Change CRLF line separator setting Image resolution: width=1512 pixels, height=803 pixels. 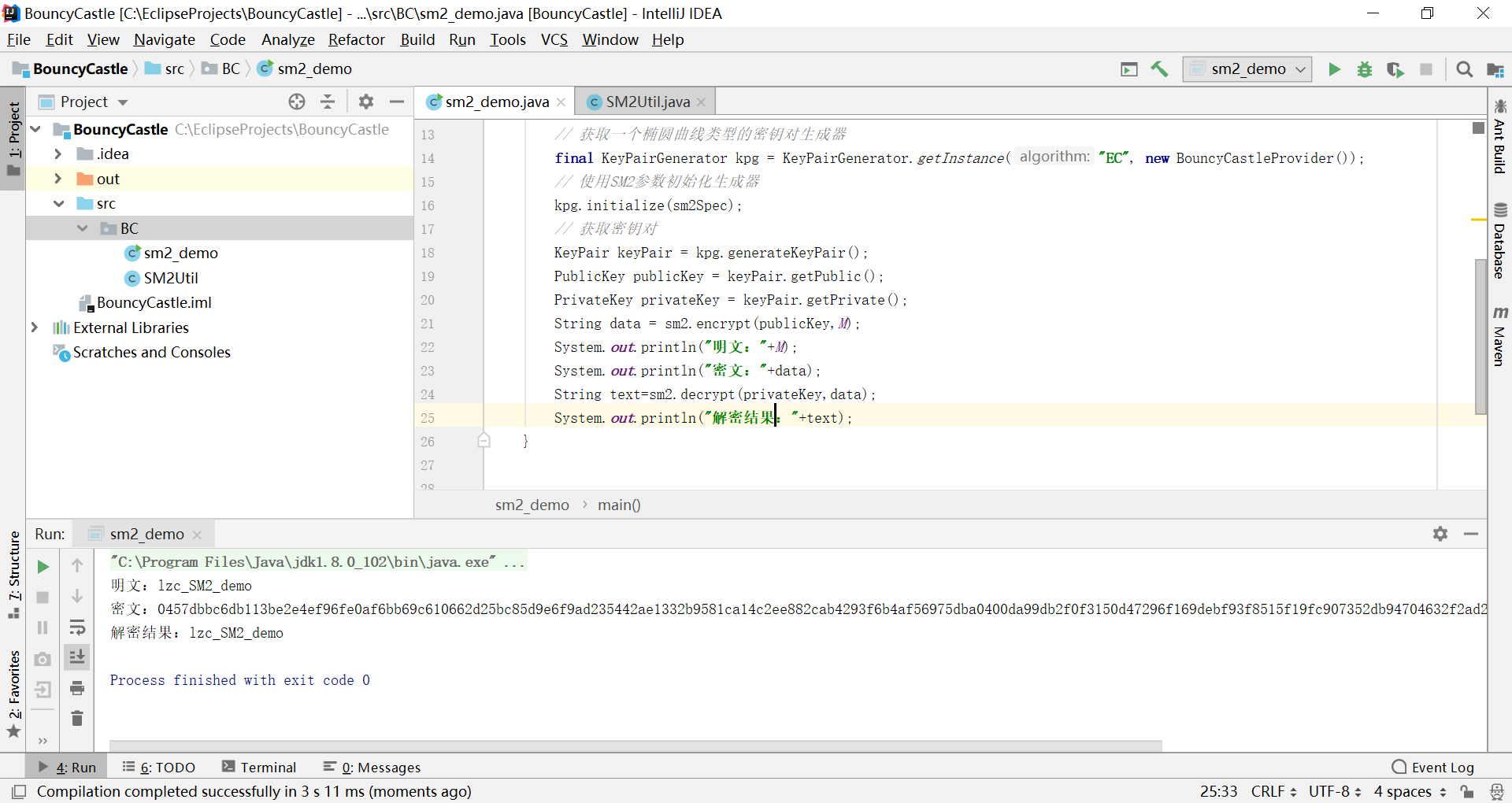1273,791
